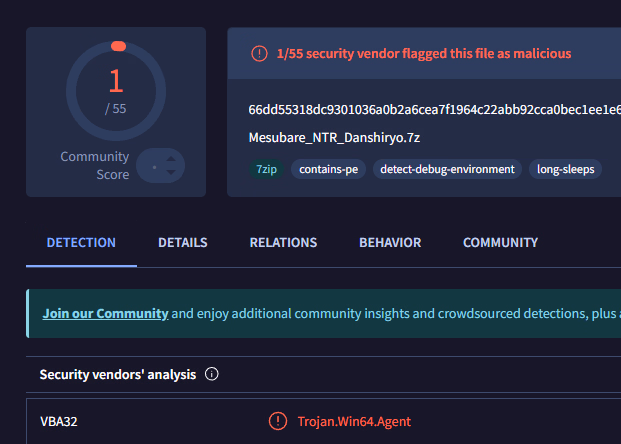Click the red malicious alert icon in banner
This screenshot has height=444, width=621.
pos(260,54)
